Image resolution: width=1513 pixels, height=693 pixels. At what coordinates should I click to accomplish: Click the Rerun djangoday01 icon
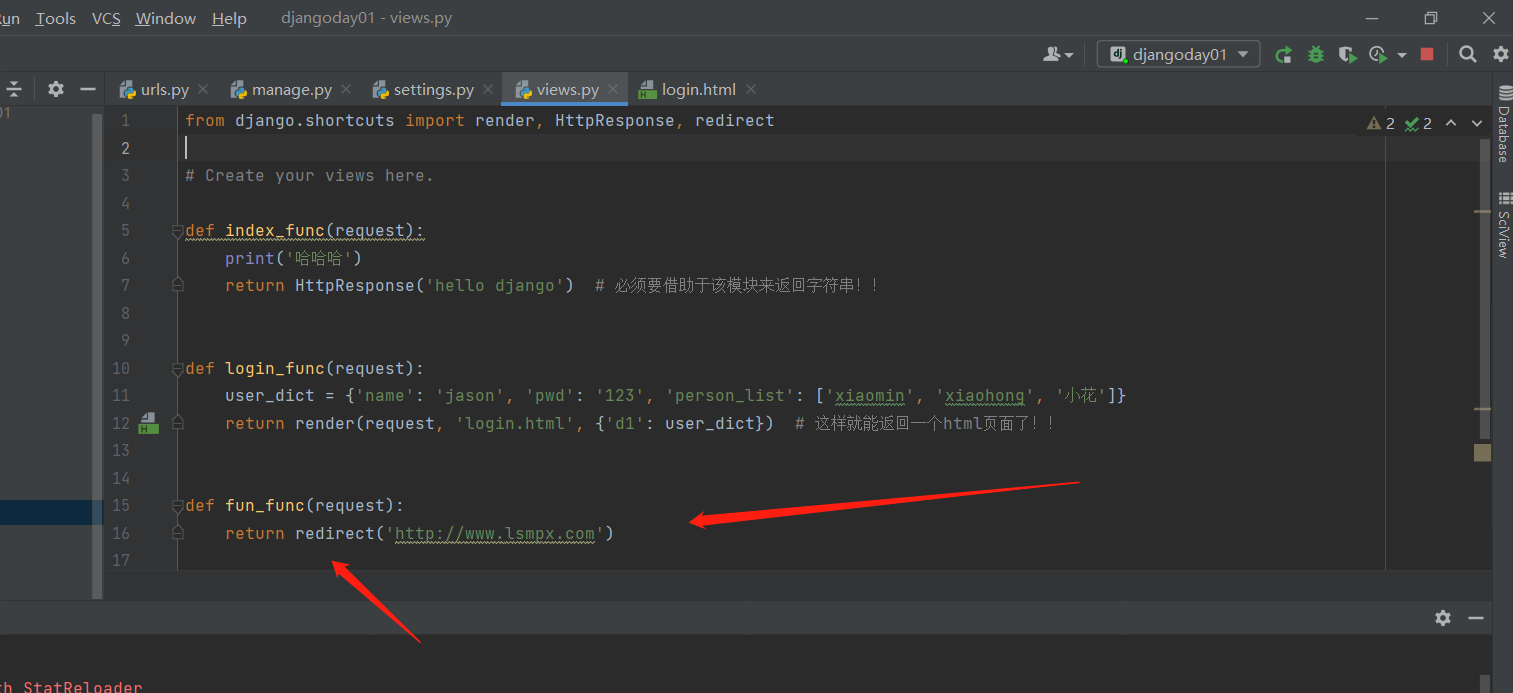point(1284,55)
